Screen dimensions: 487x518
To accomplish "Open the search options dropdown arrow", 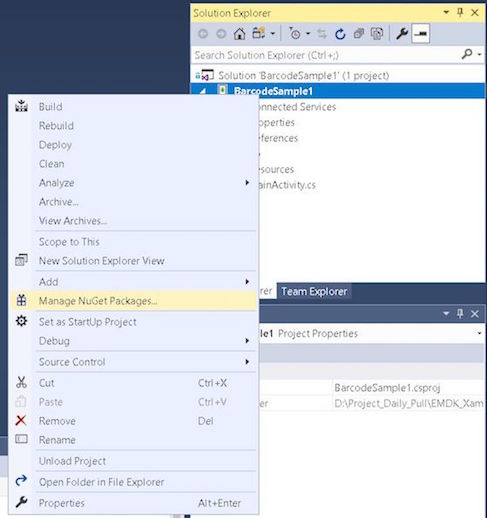I will point(479,54).
